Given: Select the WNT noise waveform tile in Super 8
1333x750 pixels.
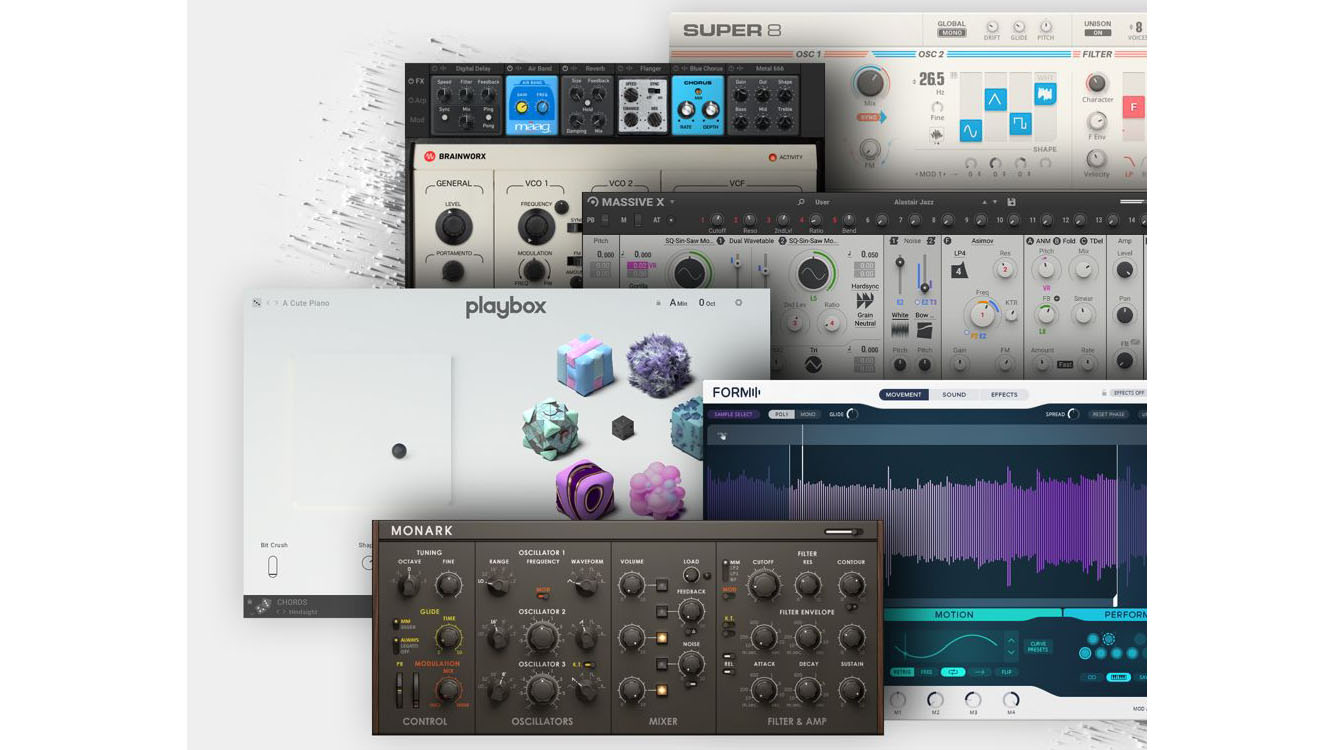Looking at the screenshot, I should click(x=1045, y=94).
